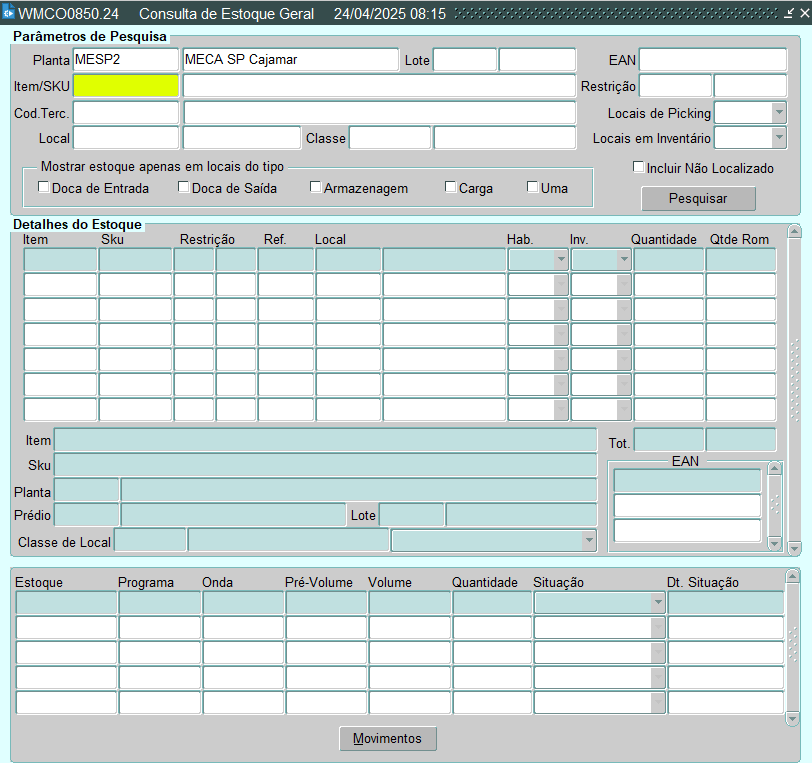Toggle Incluir Não Localizado checkbox
Screen dimensions: 812x763
[x=639, y=167]
